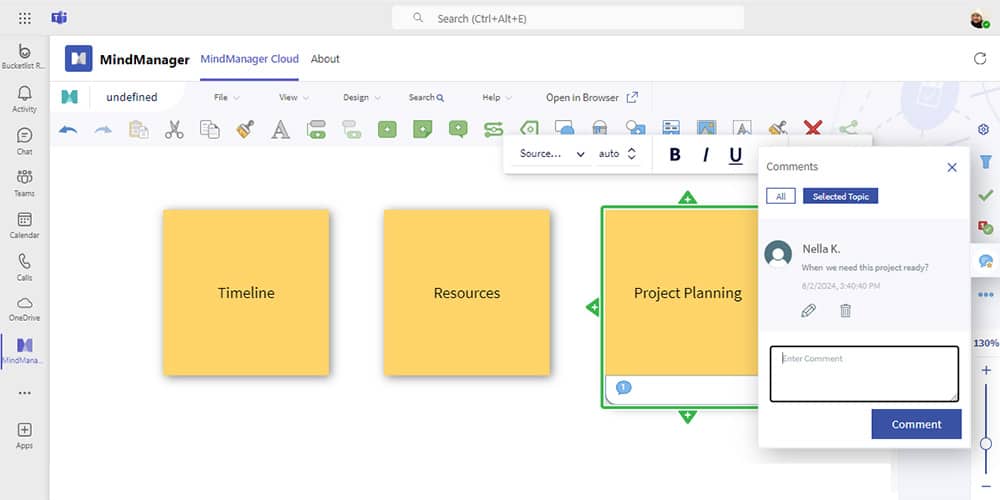
Task: Click the zoom slider handle
Action: pos(986,443)
